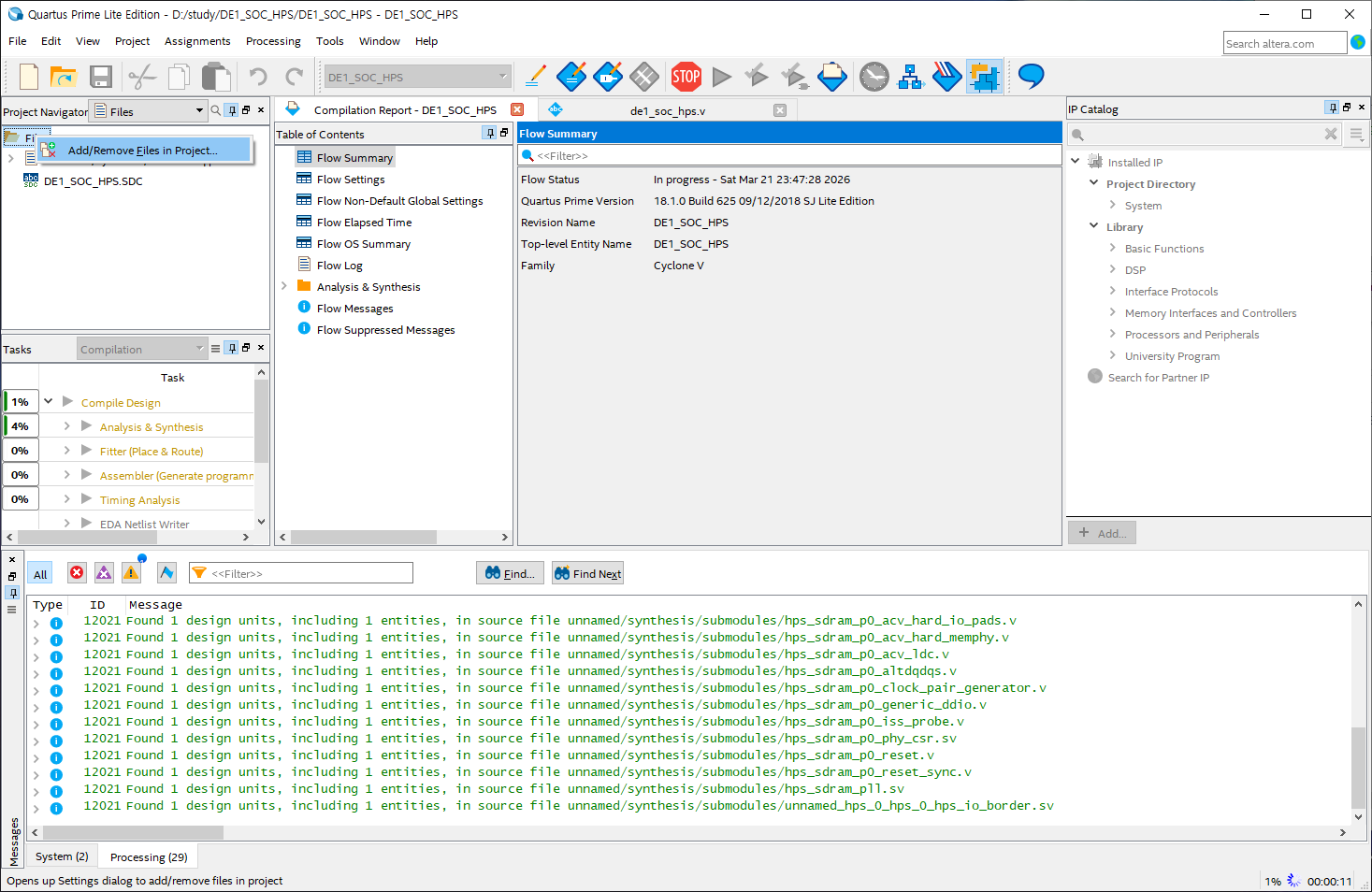Open the Chip Planner icon in toolbar
1372x892 pixels.
tap(644, 77)
